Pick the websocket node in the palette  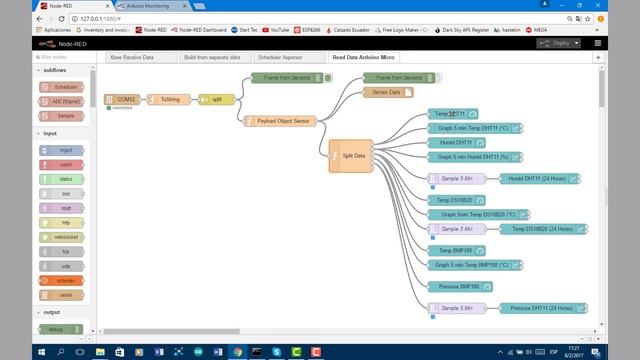click(x=62, y=237)
